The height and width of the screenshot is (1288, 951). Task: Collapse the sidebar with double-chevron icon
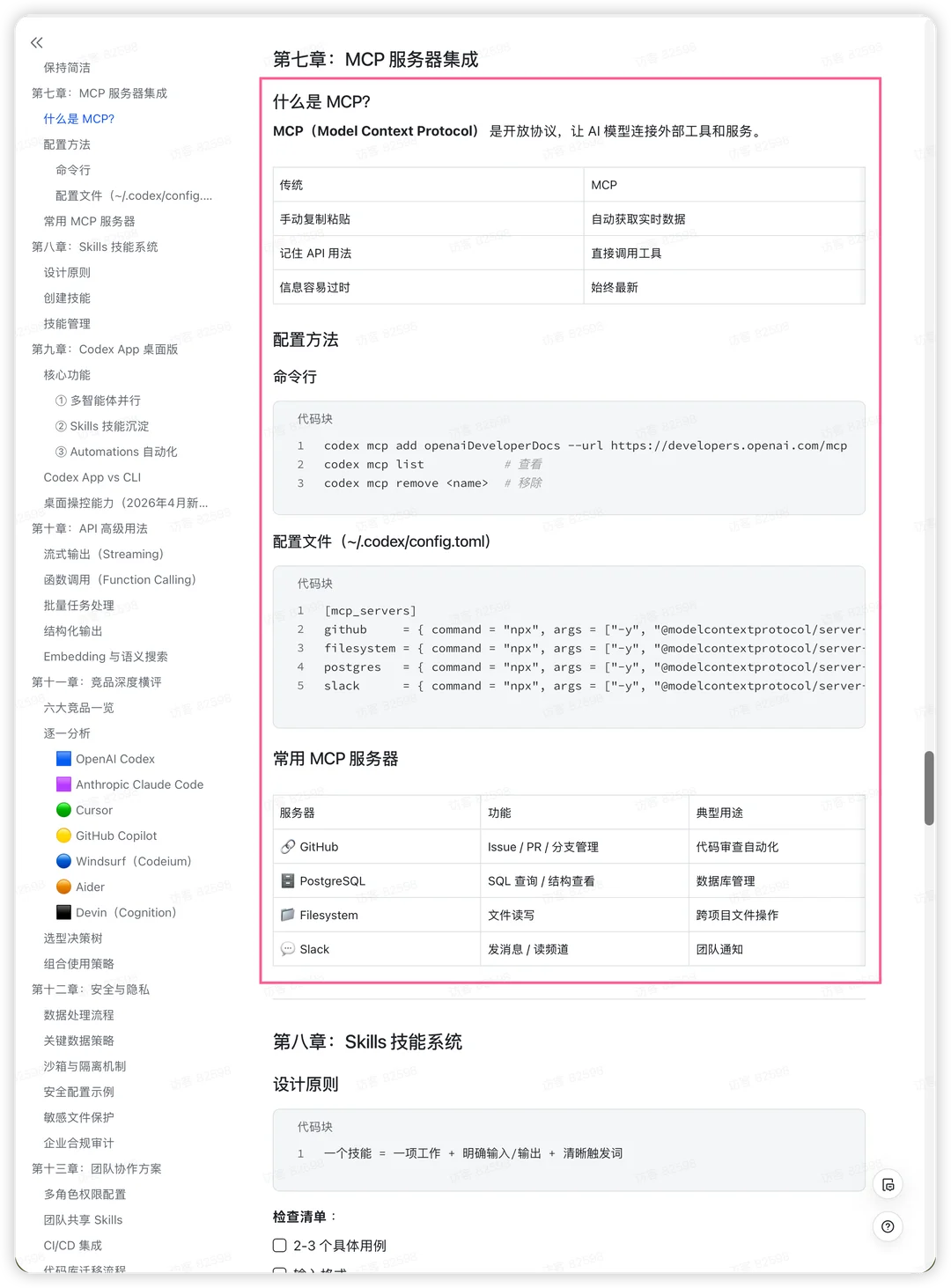click(x=36, y=42)
